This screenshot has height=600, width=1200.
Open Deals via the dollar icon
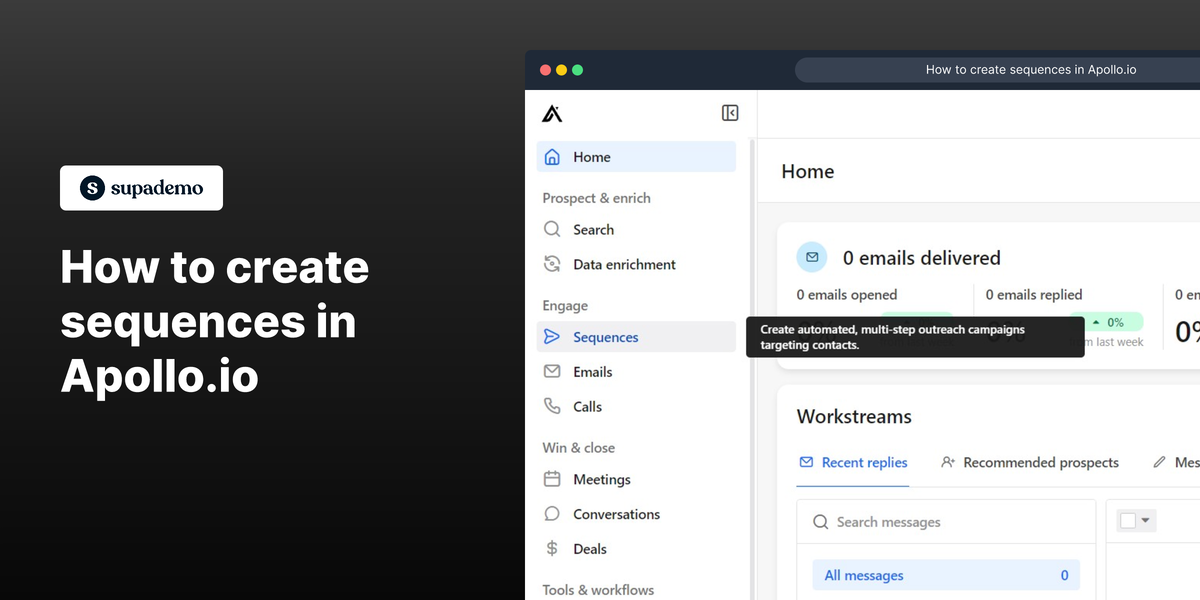[x=552, y=548]
